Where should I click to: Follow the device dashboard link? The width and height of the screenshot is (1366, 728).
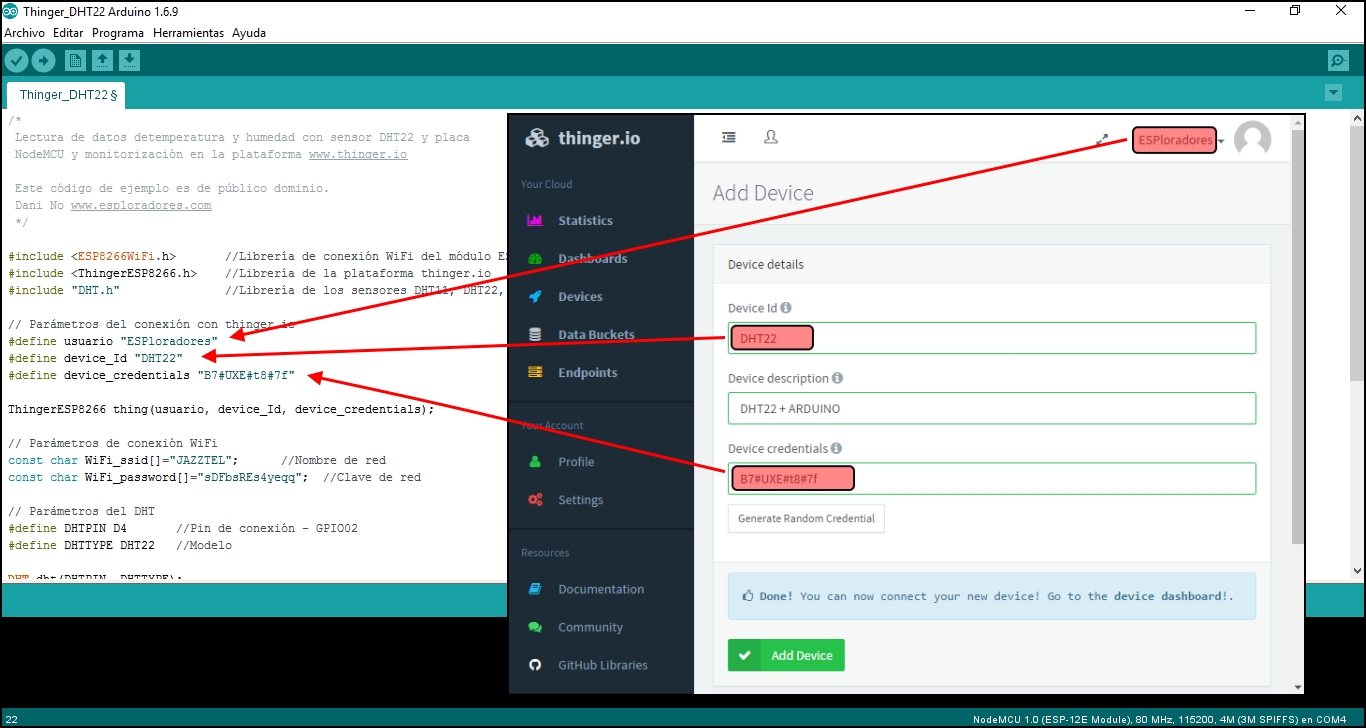(1169, 596)
